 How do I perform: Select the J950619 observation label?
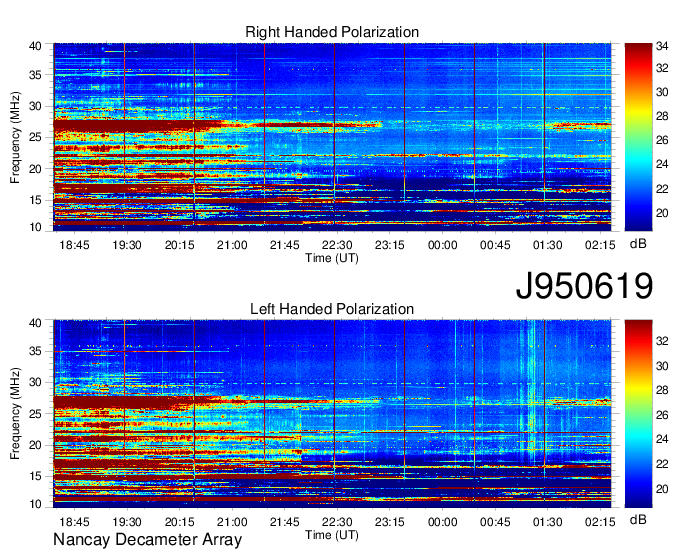point(584,285)
